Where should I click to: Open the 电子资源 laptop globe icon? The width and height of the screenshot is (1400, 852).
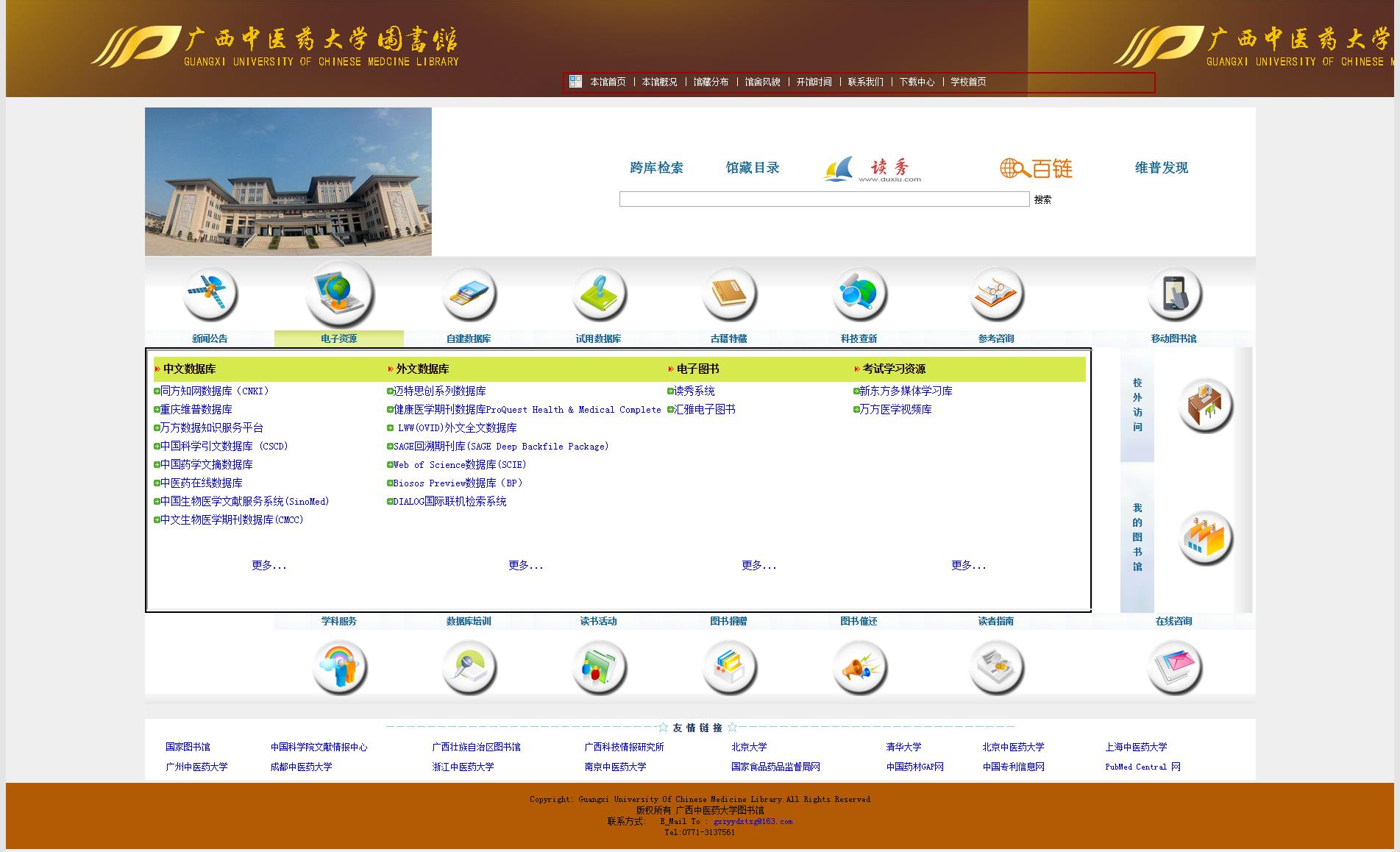pos(339,294)
